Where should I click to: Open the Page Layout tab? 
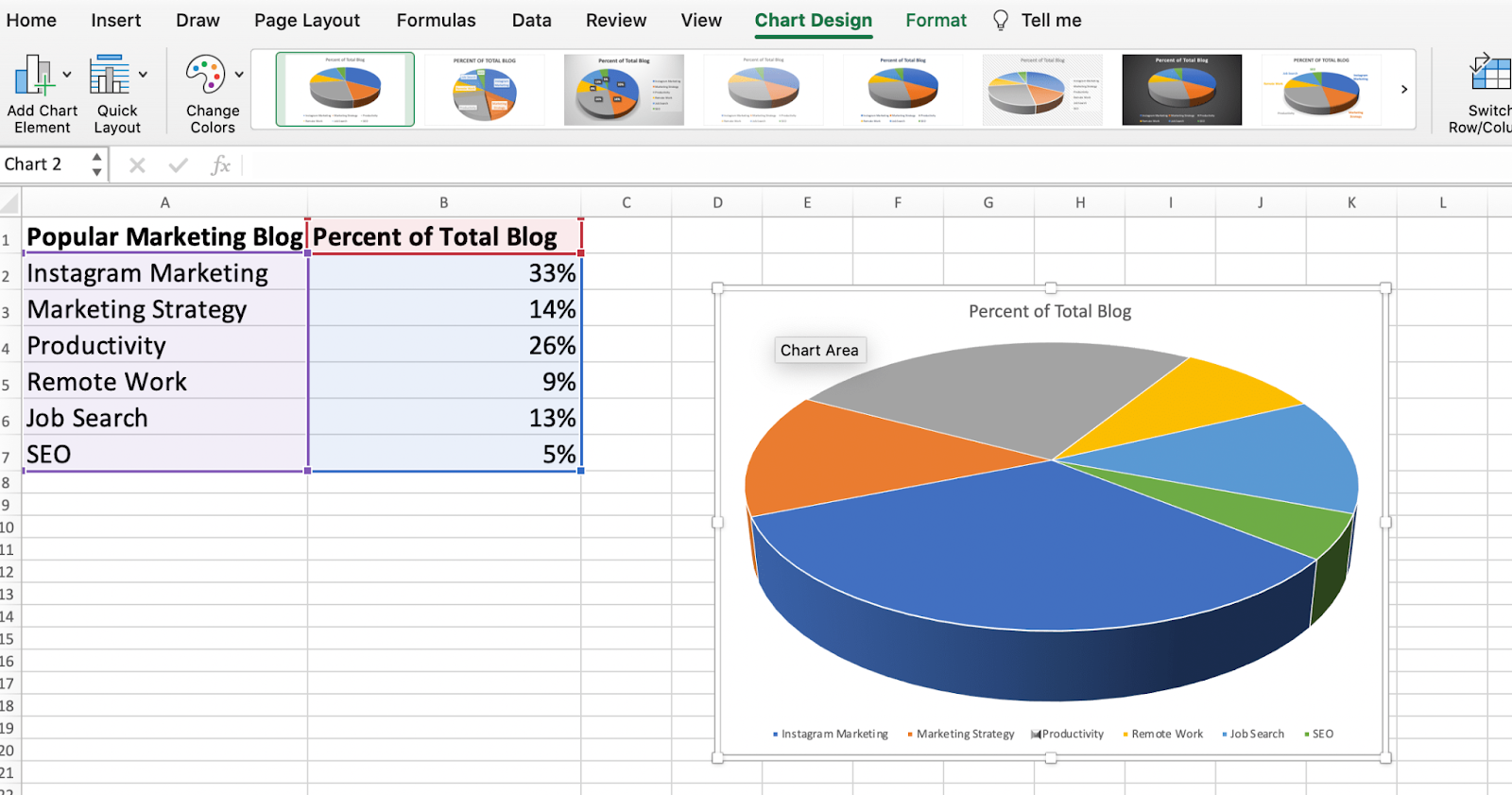307,20
